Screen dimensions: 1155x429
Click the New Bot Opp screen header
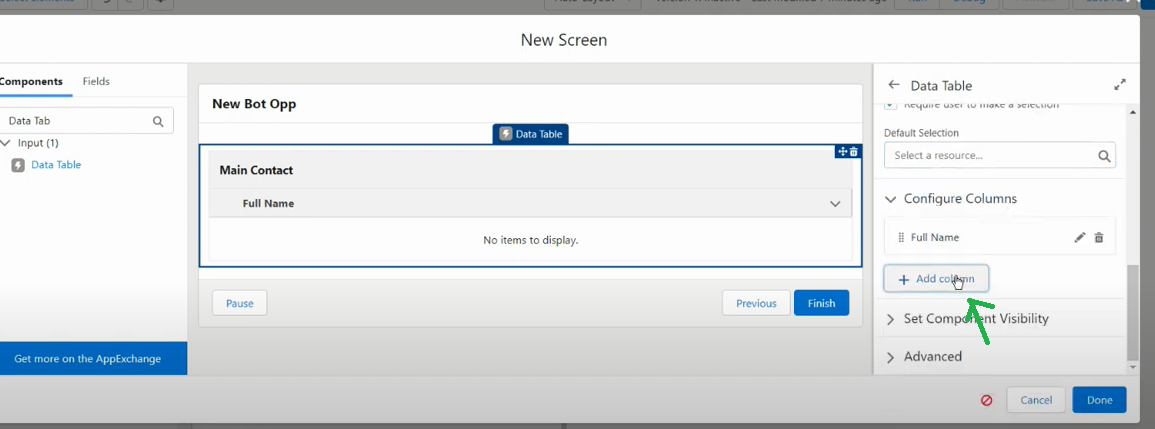coord(254,104)
